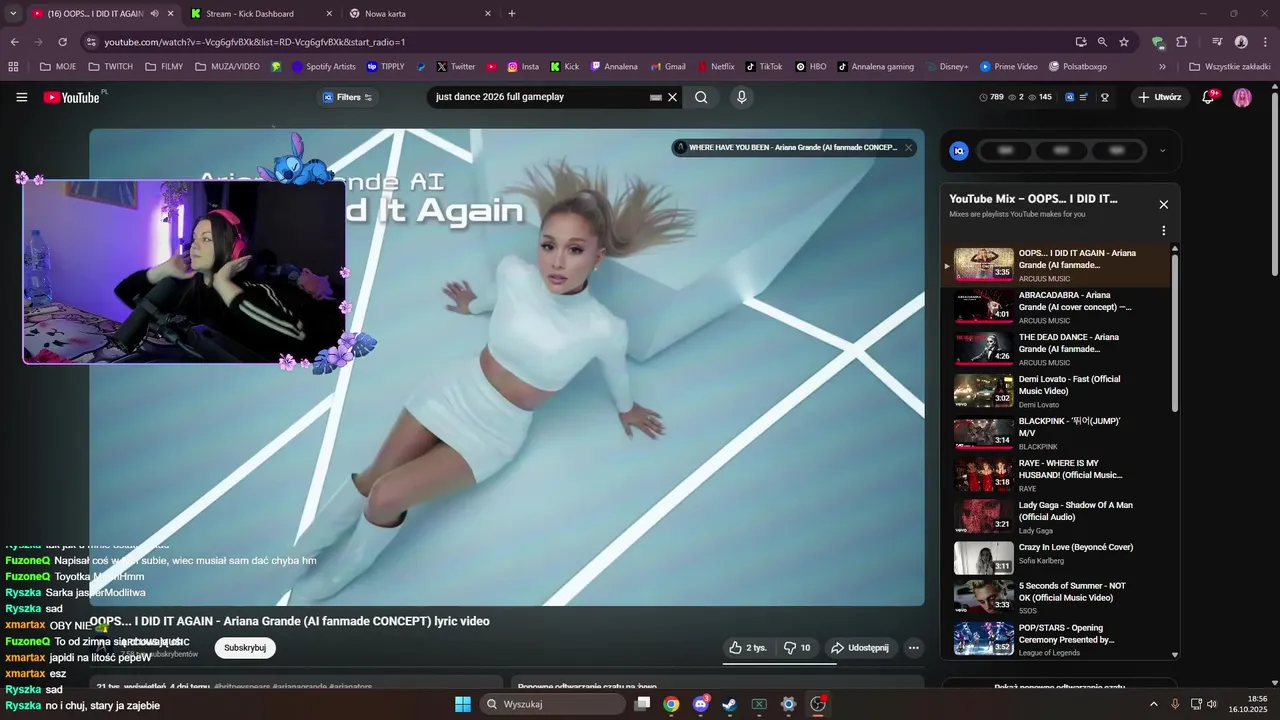
Task: Open the tab search dropdown arrow
Action: click(13, 13)
